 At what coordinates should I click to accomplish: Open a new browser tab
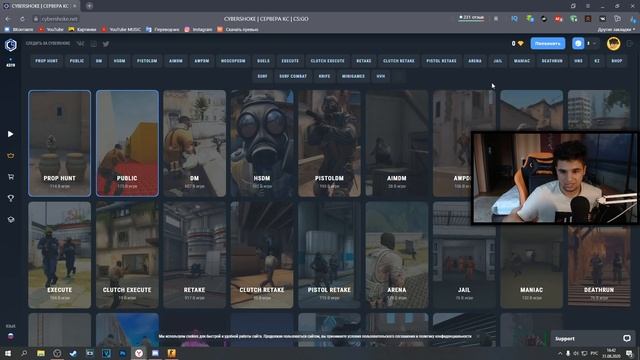89,6
